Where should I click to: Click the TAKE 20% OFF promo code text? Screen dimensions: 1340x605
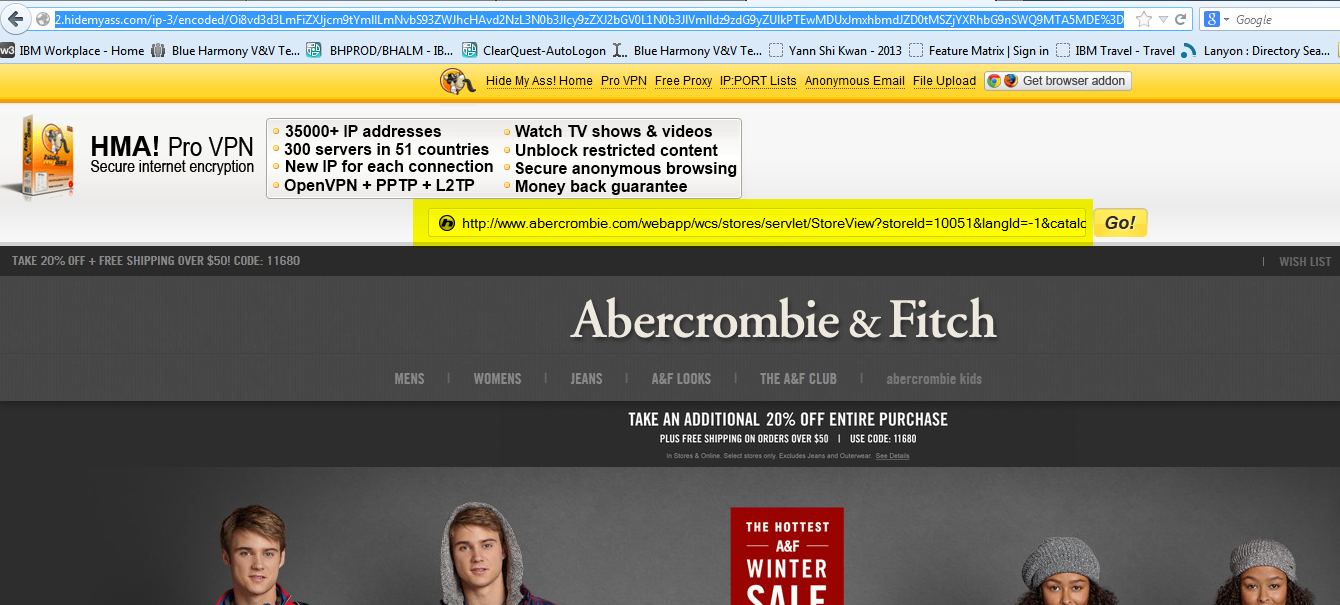tap(156, 261)
